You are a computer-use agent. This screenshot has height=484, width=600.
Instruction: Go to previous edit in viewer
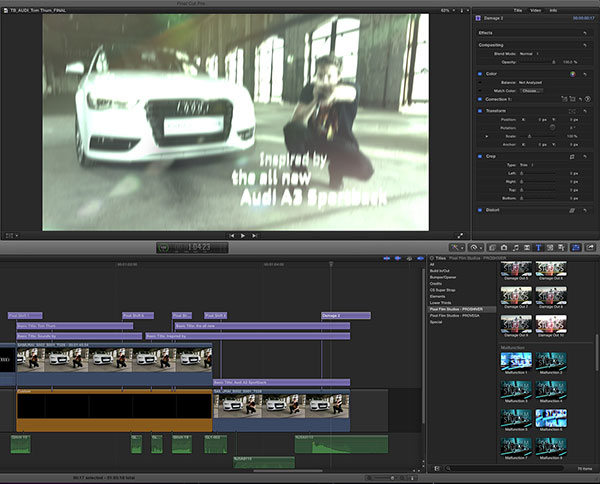pyautogui.click(x=231, y=236)
